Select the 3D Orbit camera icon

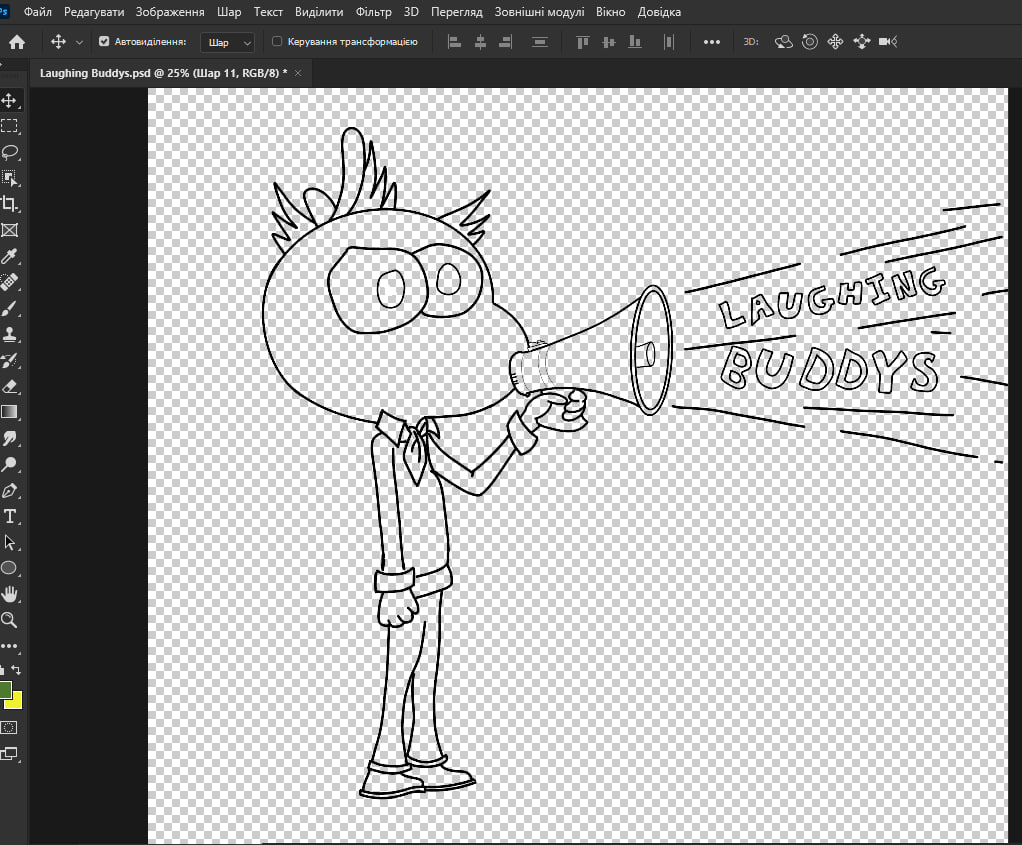coord(783,42)
